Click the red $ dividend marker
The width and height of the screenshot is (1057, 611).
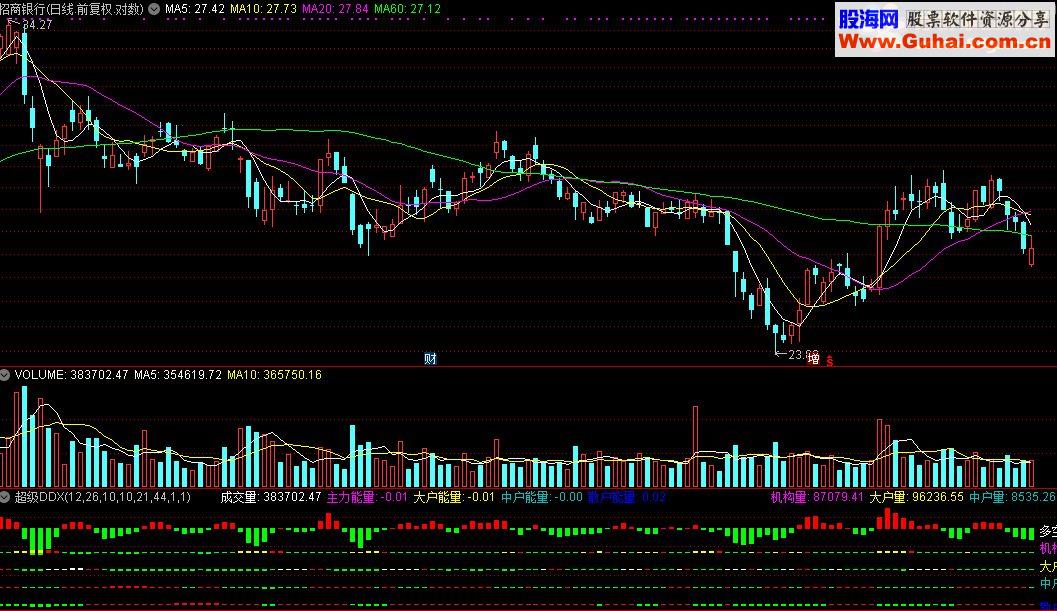click(x=830, y=361)
